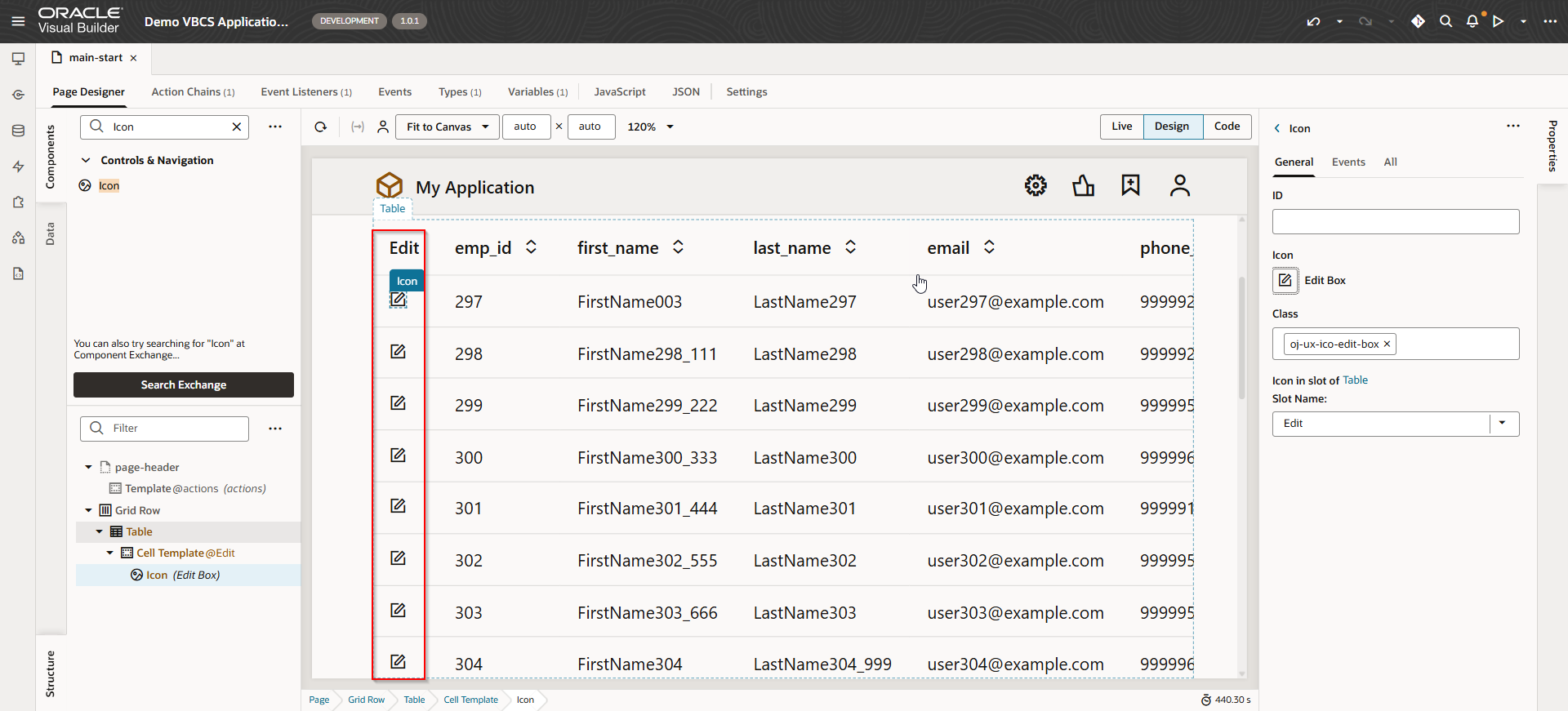Open the Slot Name dropdown
The image size is (1568, 711).
coord(1502,424)
